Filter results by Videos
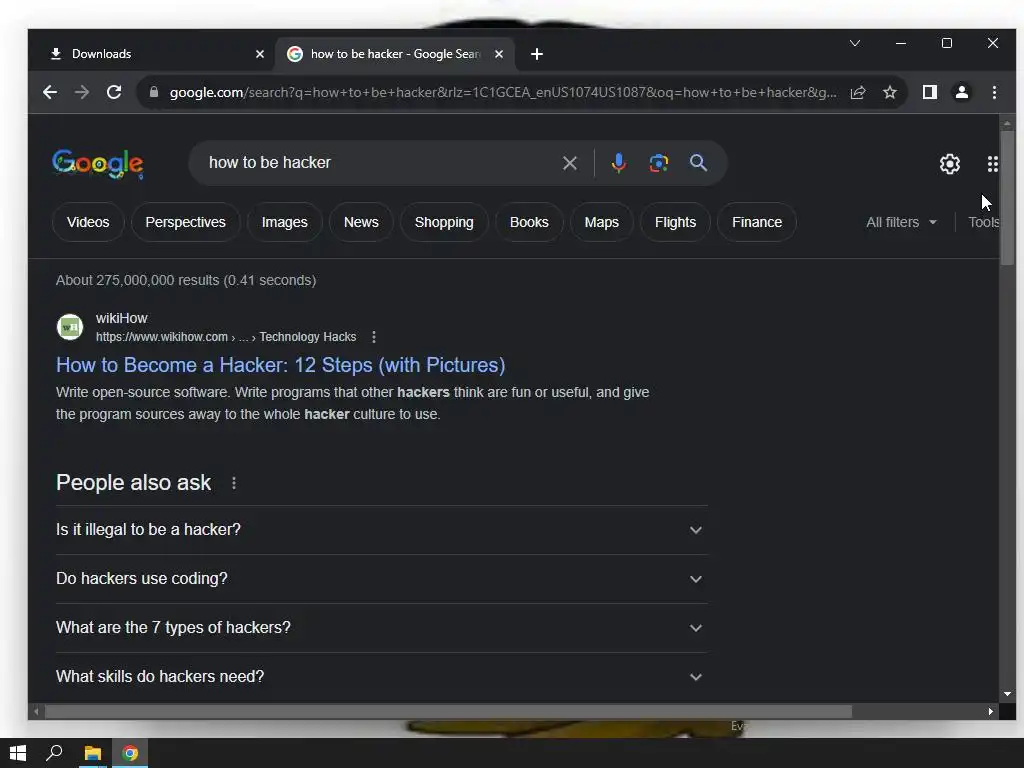 pos(88,223)
